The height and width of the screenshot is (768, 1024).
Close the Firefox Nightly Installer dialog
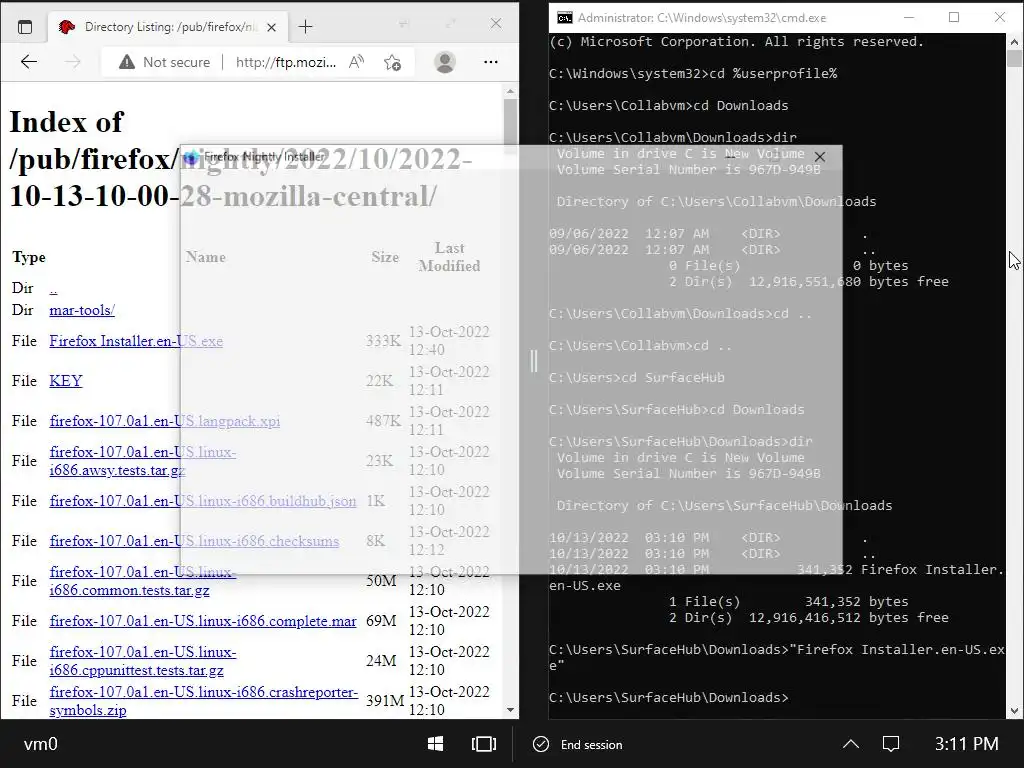(x=820, y=157)
